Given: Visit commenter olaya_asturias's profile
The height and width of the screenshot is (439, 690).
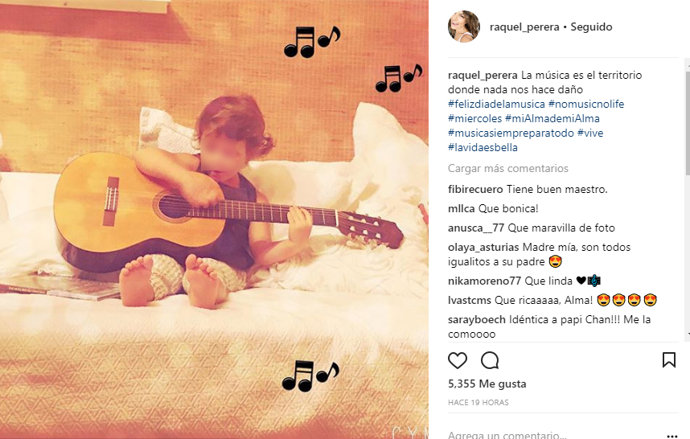Looking at the screenshot, I should [483, 247].
